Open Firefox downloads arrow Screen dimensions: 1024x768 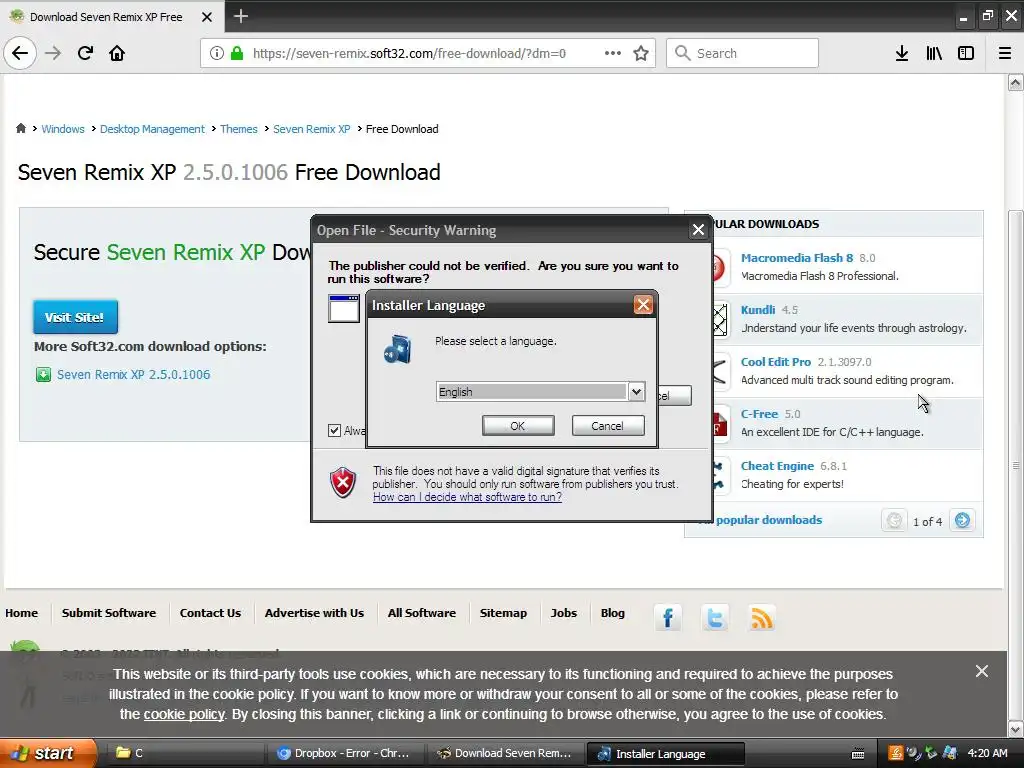pos(902,53)
